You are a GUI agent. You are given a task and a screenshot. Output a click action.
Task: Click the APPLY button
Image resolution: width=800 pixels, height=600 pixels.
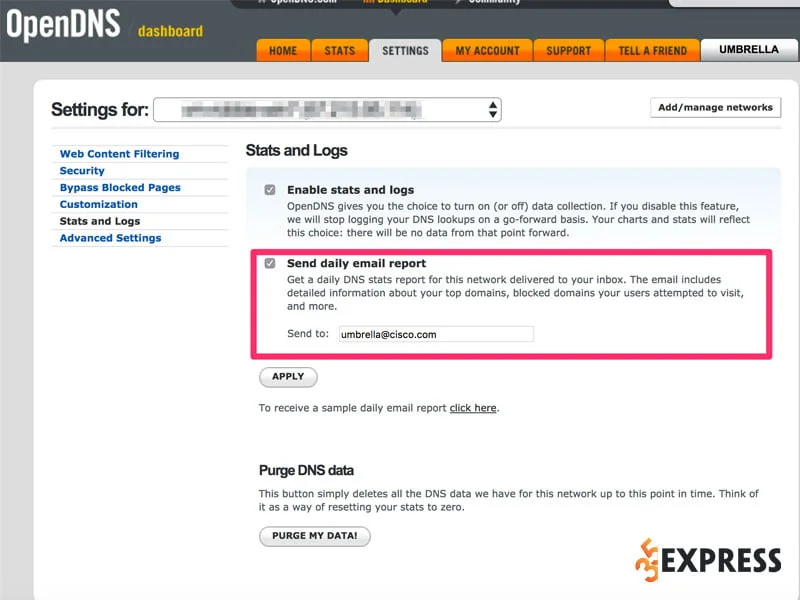(288, 377)
